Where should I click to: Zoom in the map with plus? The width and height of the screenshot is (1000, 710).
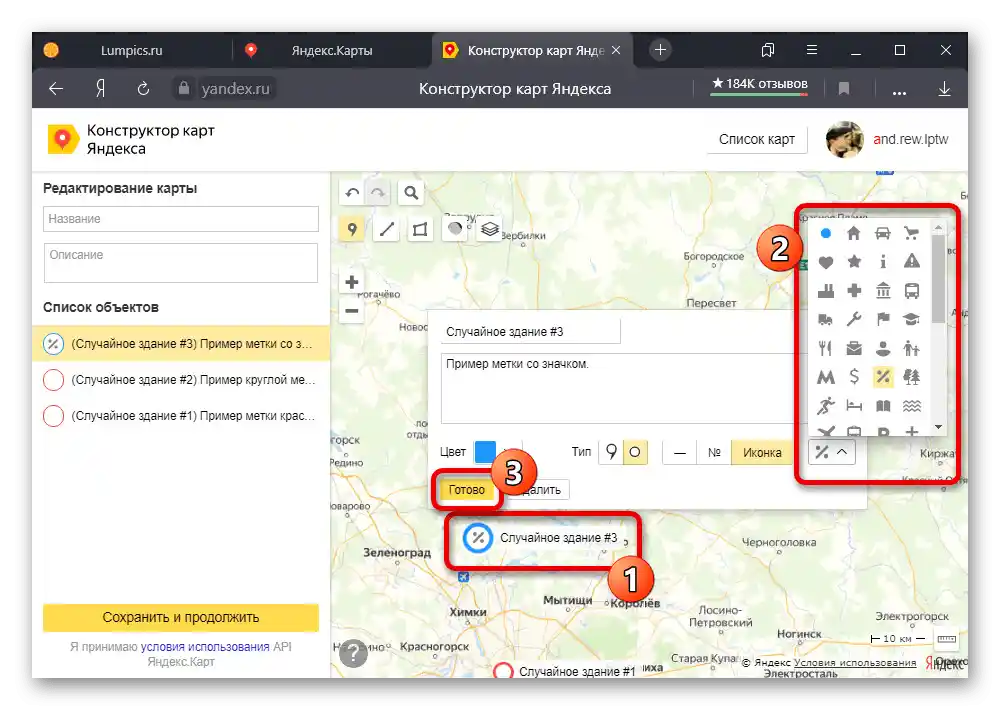[351, 282]
